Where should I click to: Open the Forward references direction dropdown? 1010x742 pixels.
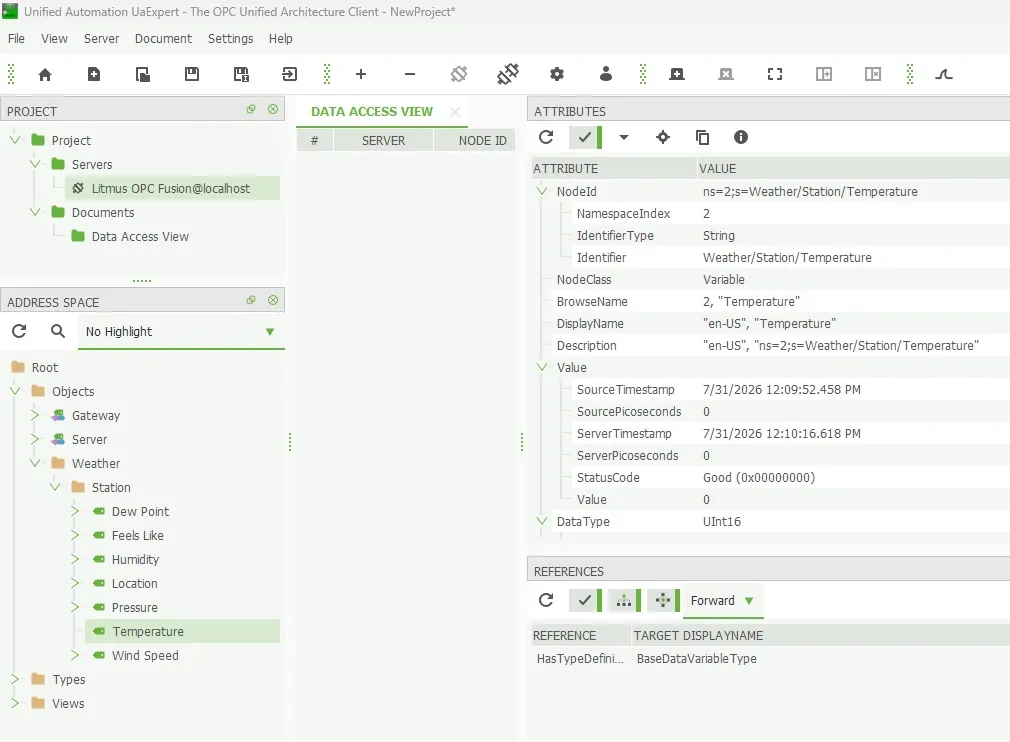pyautogui.click(x=723, y=601)
